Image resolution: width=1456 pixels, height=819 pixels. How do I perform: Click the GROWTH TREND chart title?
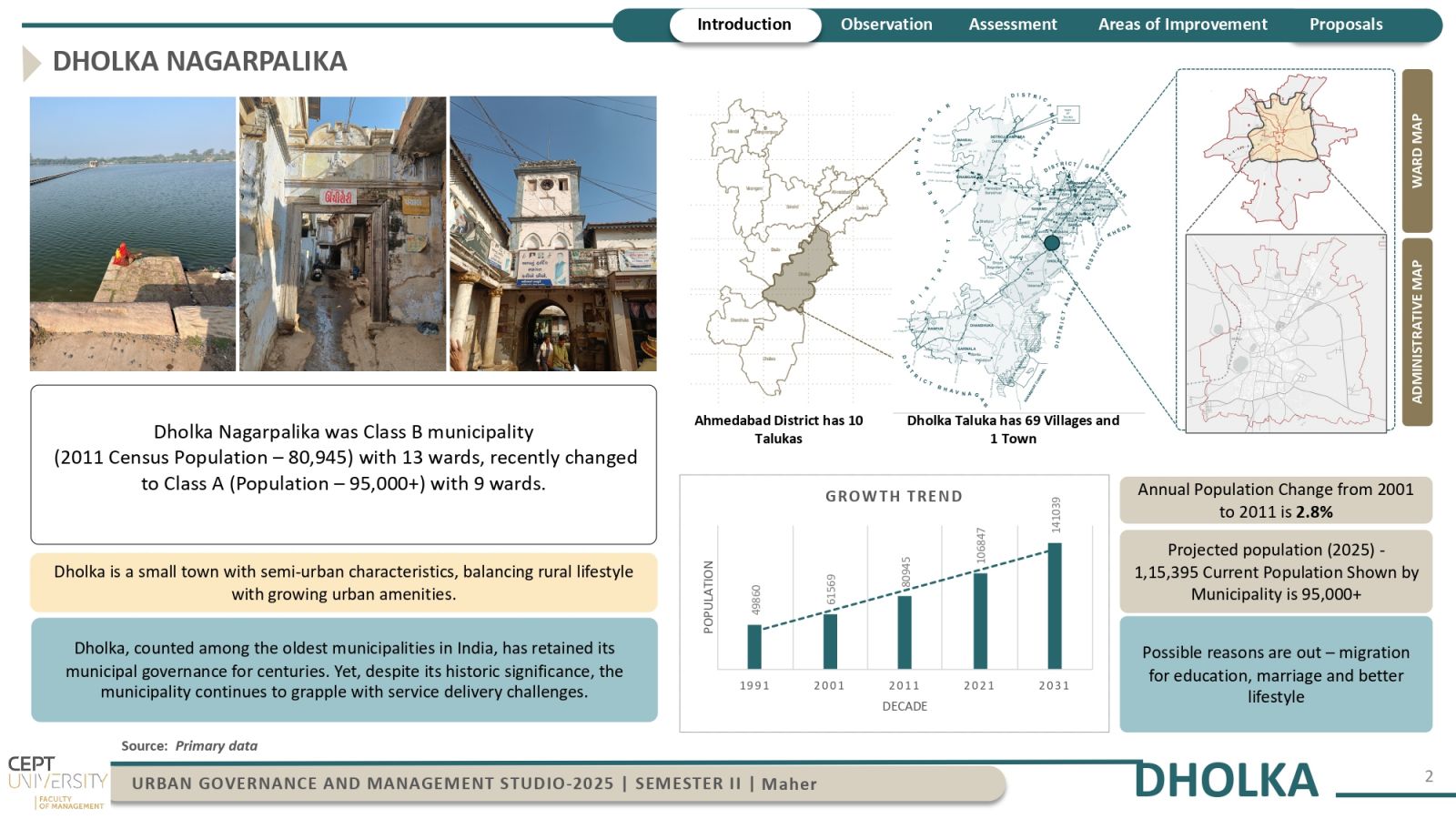(x=894, y=496)
